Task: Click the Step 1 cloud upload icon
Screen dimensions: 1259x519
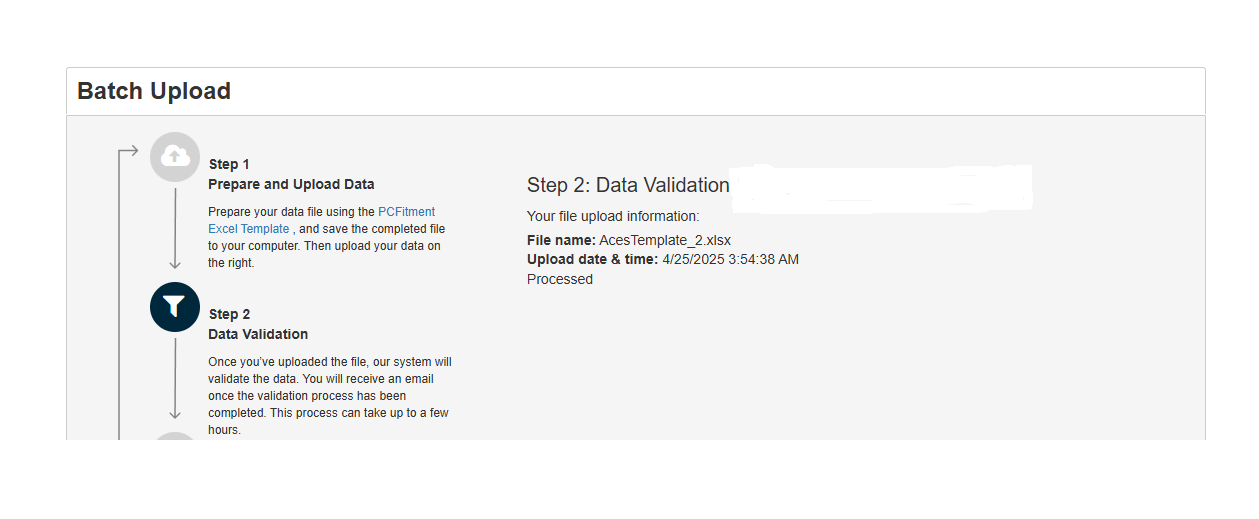Action: pyautogui.click(x=175, y=157)
